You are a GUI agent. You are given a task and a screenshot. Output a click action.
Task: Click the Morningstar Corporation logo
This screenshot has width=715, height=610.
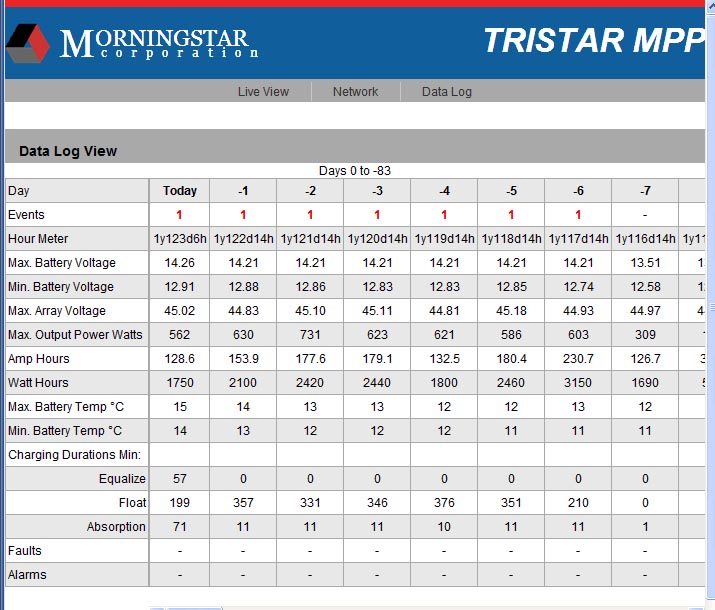[x=132, y=43]
